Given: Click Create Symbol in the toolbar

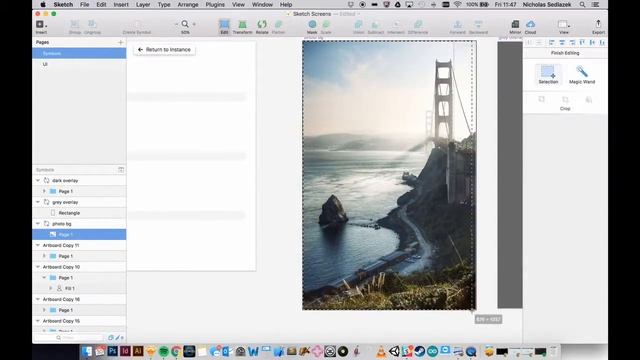Looking at the screenshot, I should coord(137,27).
